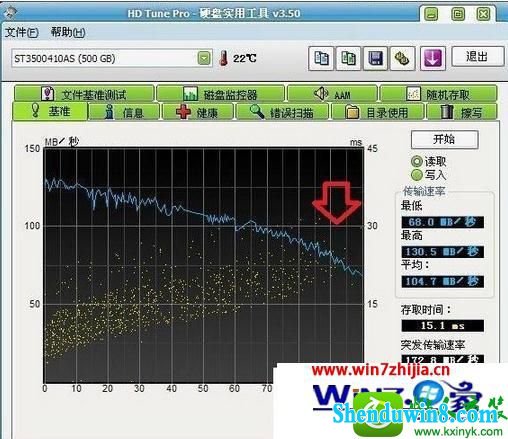Click the 退出 exit button
This screenshot has width=508, height=439.
(477, 57)
